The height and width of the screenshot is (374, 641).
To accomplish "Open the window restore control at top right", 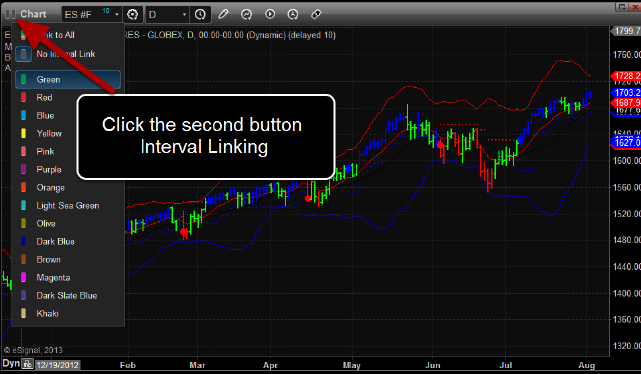I will click(x=622, y=7).
